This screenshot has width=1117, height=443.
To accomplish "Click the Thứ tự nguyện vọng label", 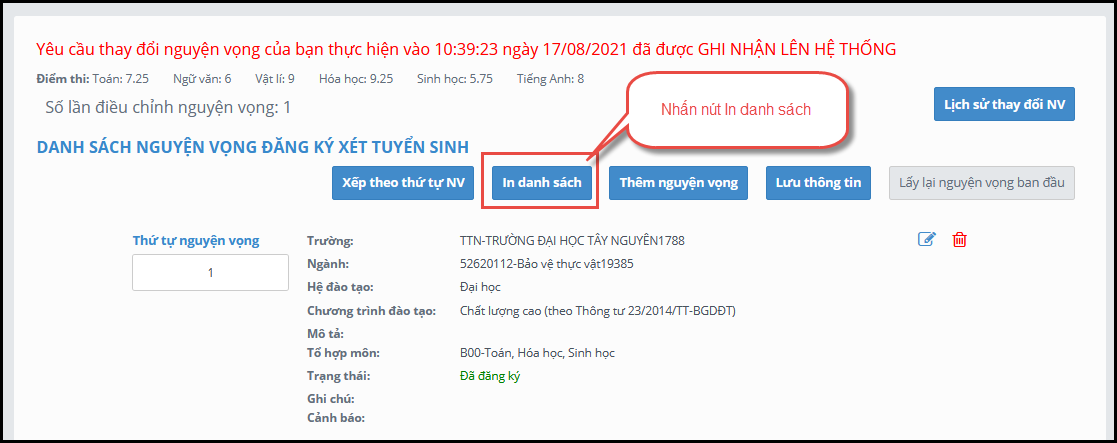I will pyautogui.click(x=196, y=240).
